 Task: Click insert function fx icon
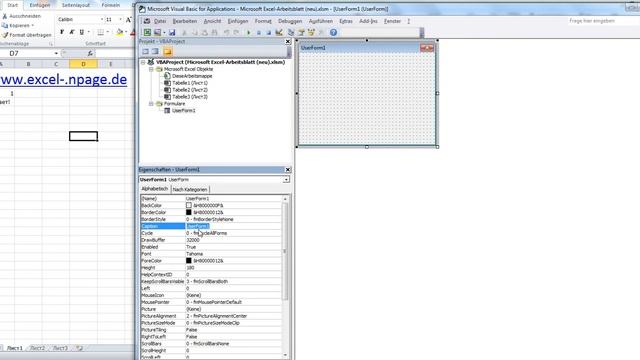90,53
